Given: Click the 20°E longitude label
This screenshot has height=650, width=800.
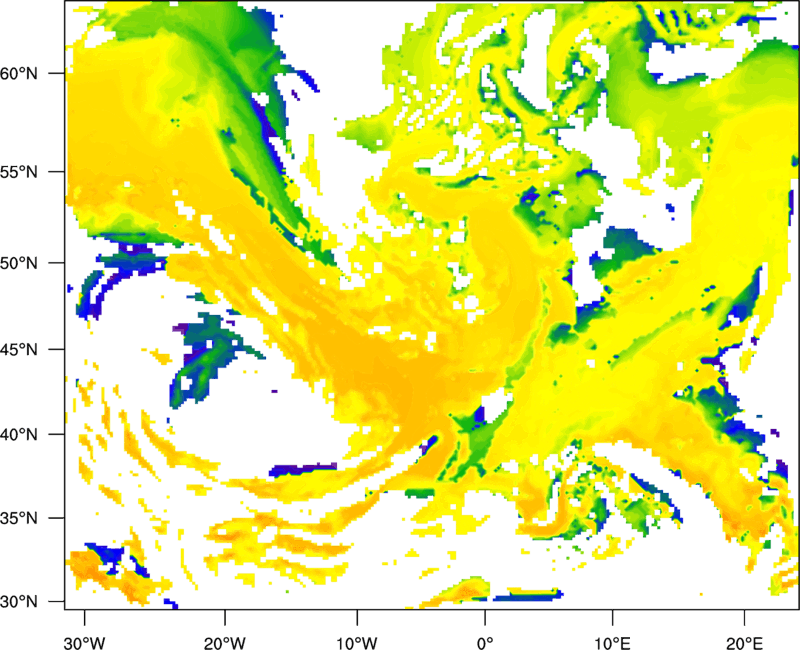Looking at the screenshot, I should coord(744,643).
